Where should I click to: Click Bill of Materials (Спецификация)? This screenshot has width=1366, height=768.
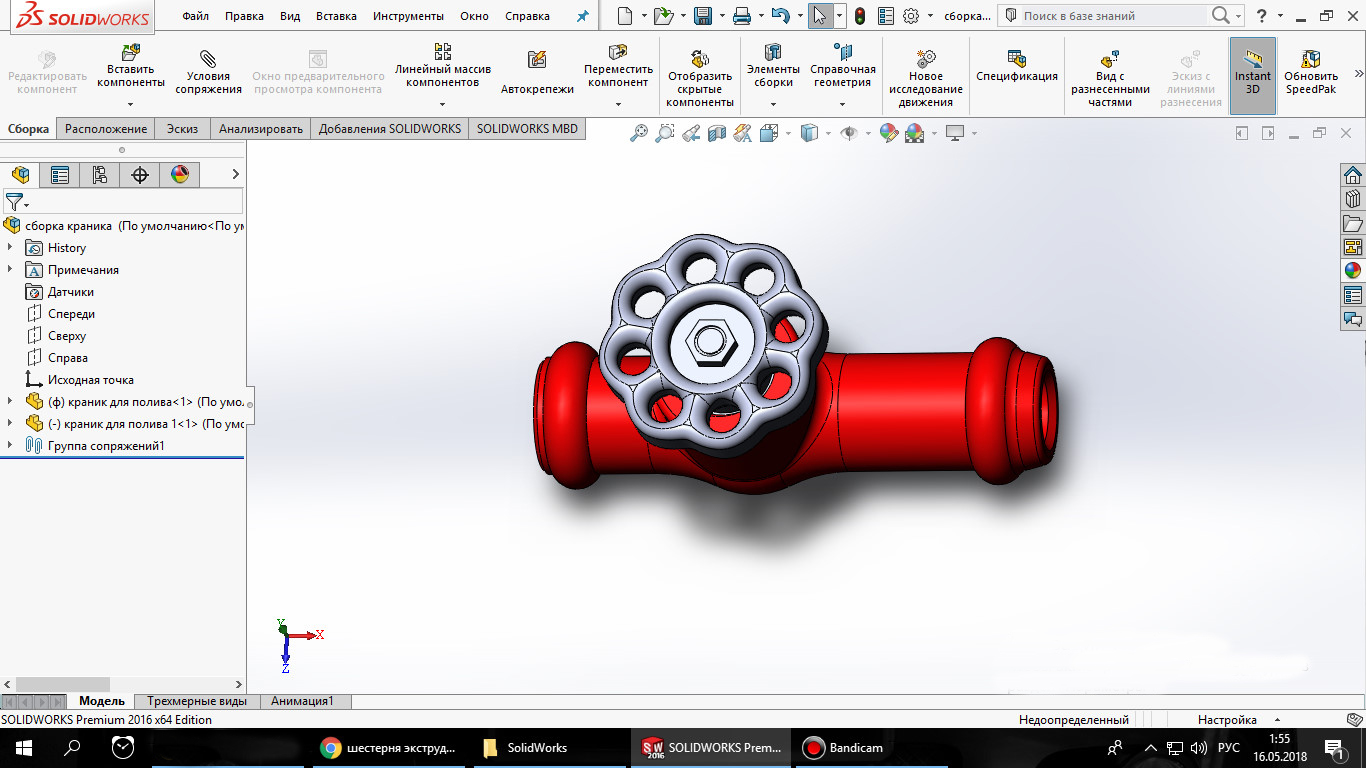(x=1017, y=66)
